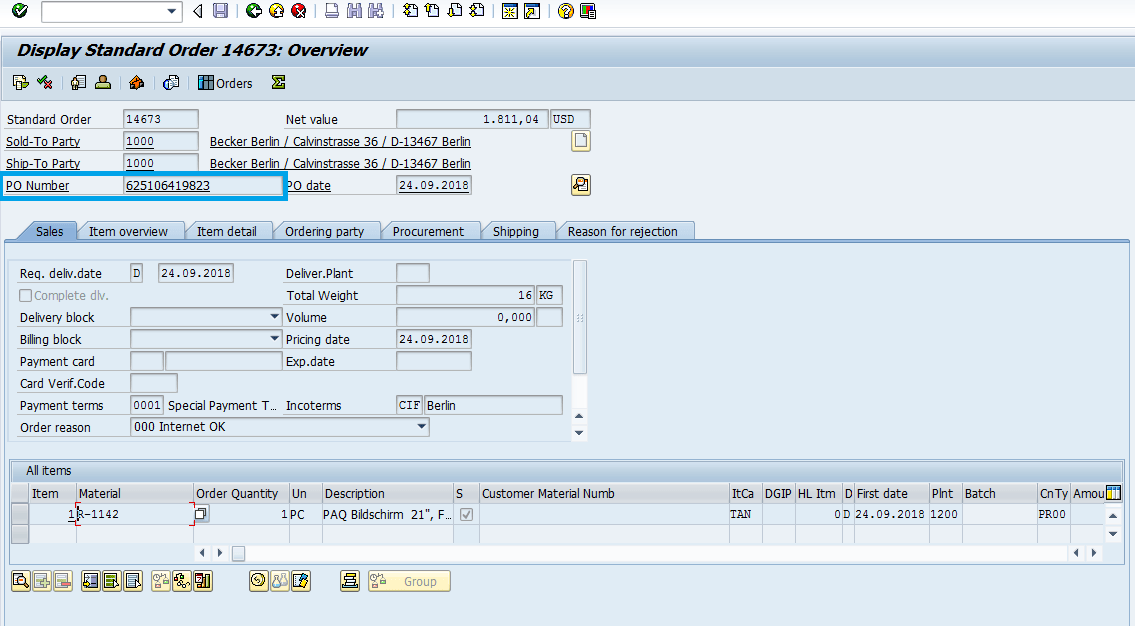Click the Previous Page icon
The image size is (1135, 626).
pyautogui.click(x=432, y=11)
